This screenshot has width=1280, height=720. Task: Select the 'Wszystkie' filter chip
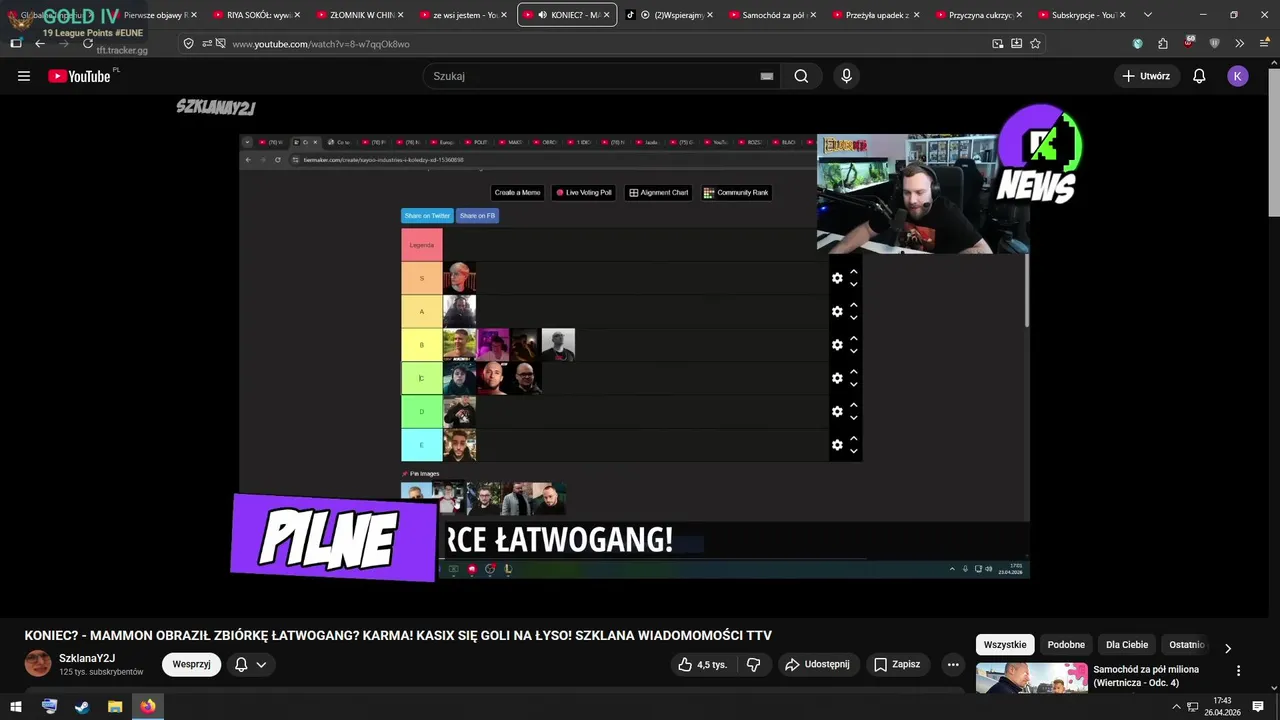click(x=1005, y=645)
